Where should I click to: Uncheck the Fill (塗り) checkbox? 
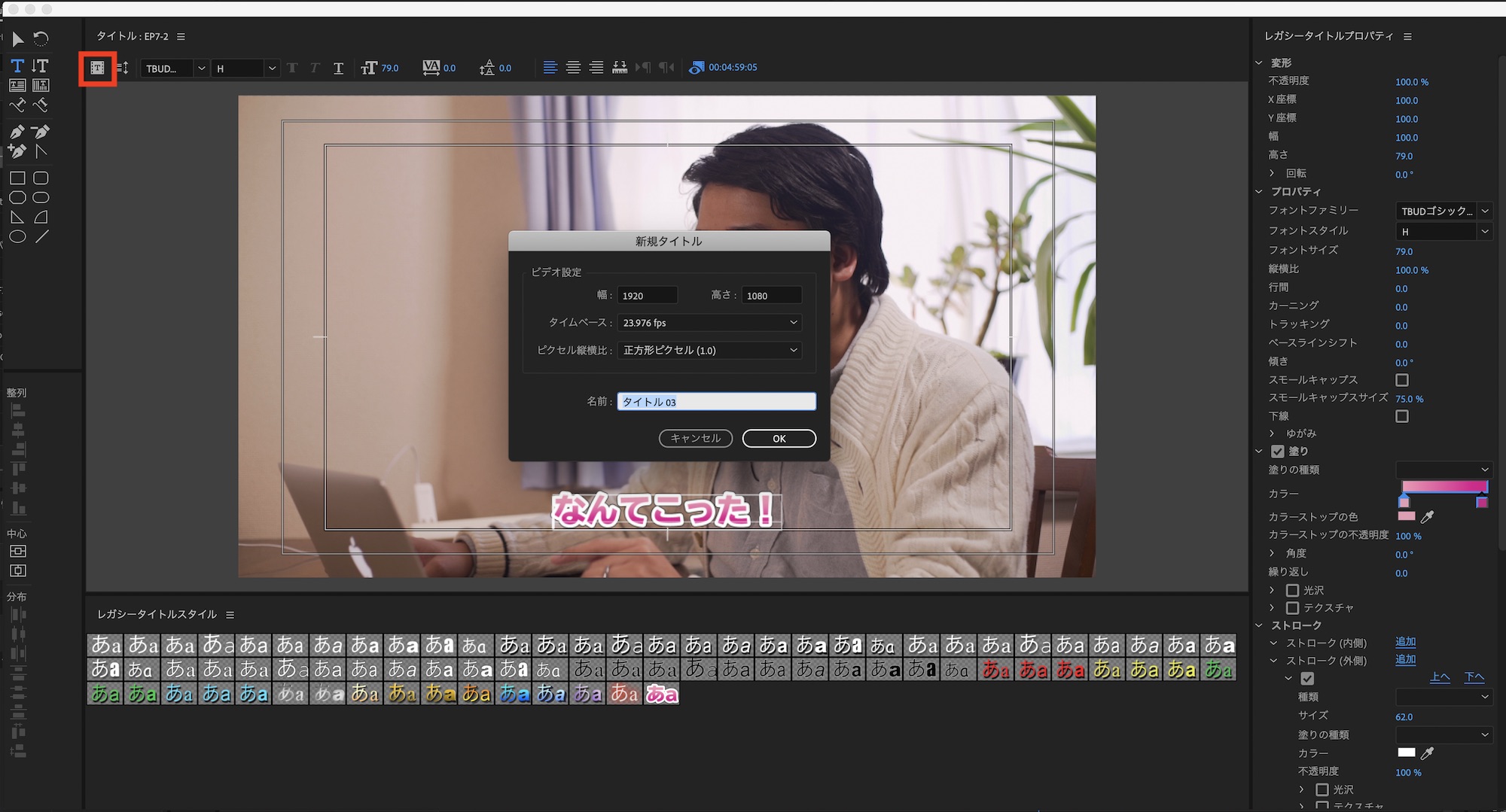1277,452
